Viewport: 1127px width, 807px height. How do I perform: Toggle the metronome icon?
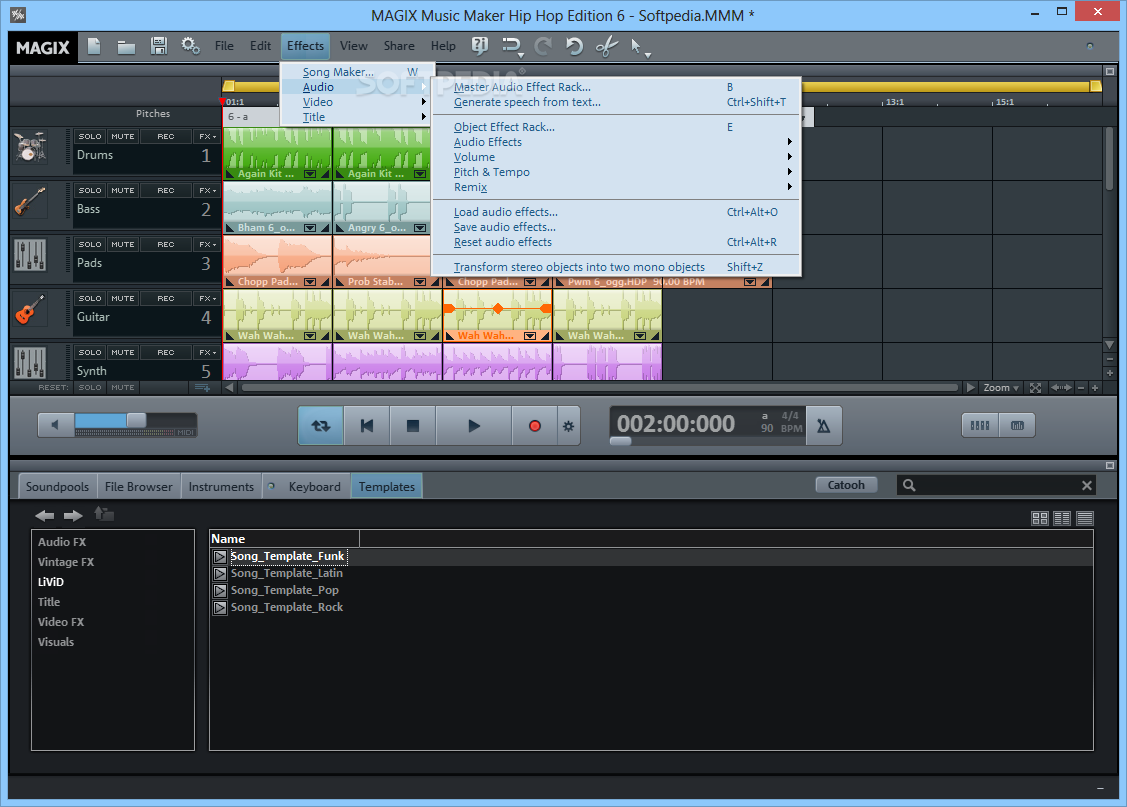tap(824, 426)
